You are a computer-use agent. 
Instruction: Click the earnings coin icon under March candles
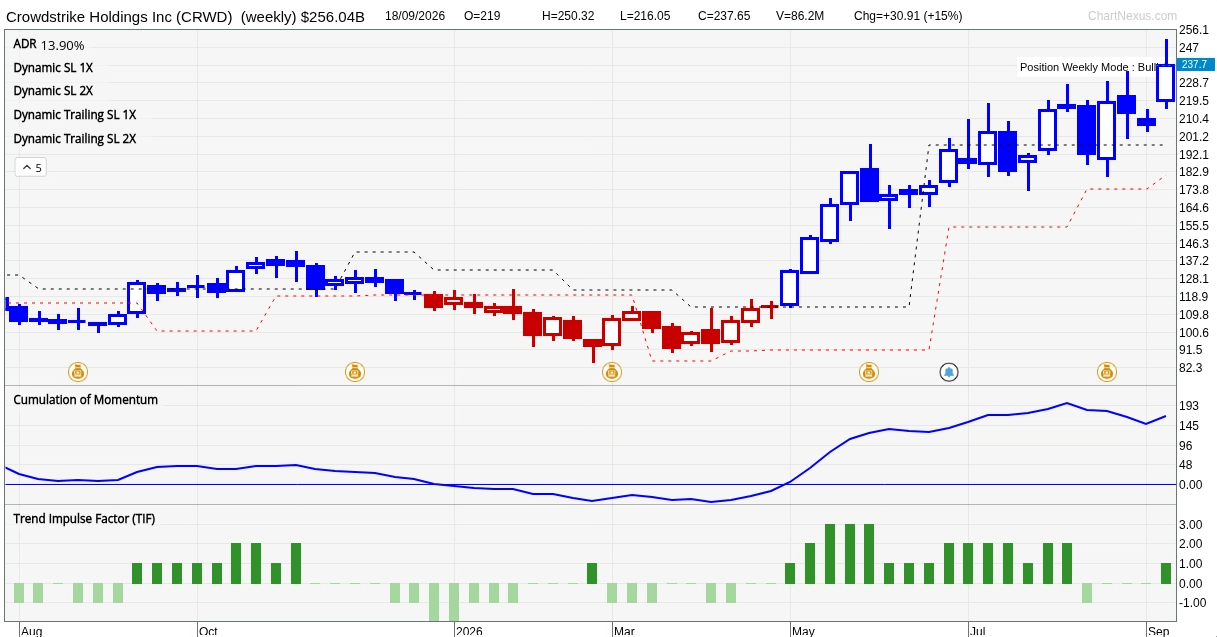click(x=612, y=372)
